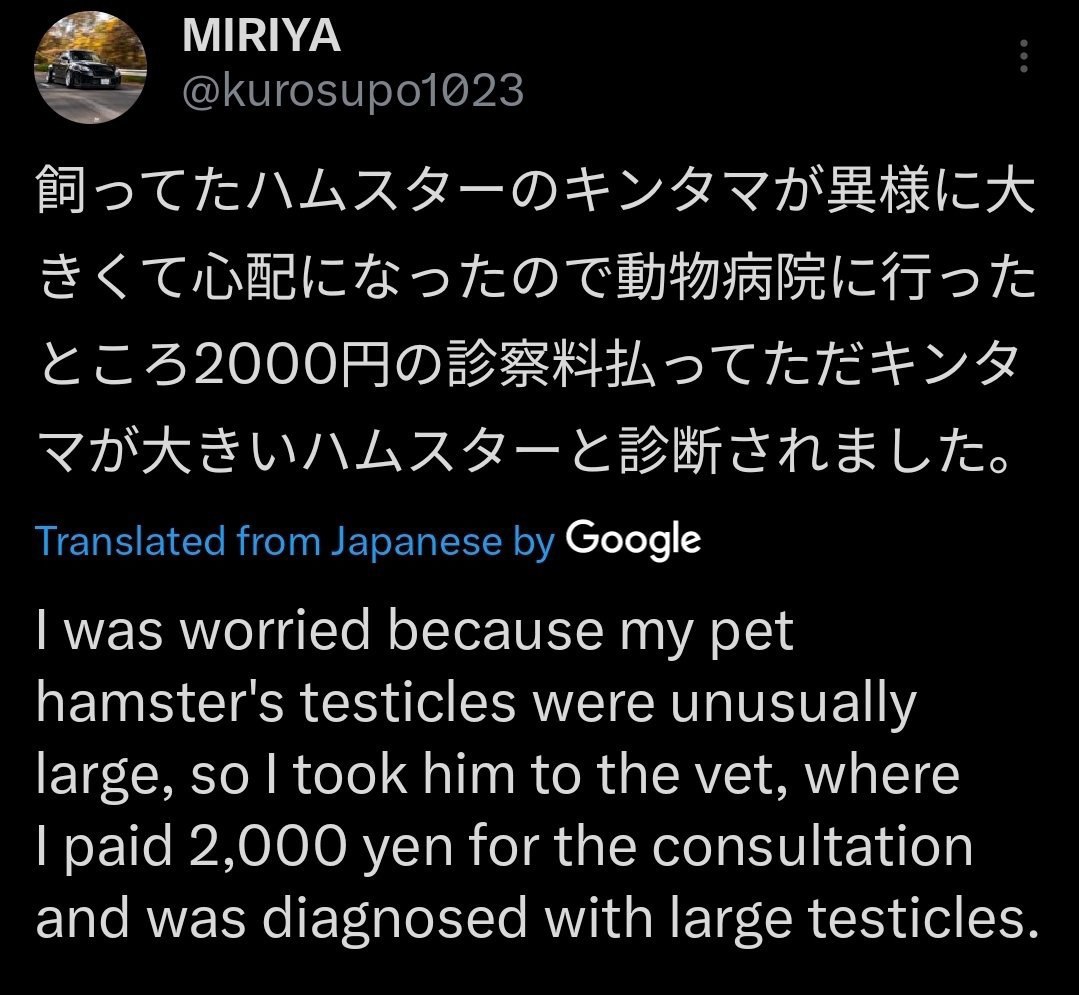1079x995 pixels.
Task: Click the Google logo
Action: pyautogui.click(x=633, y=540)
